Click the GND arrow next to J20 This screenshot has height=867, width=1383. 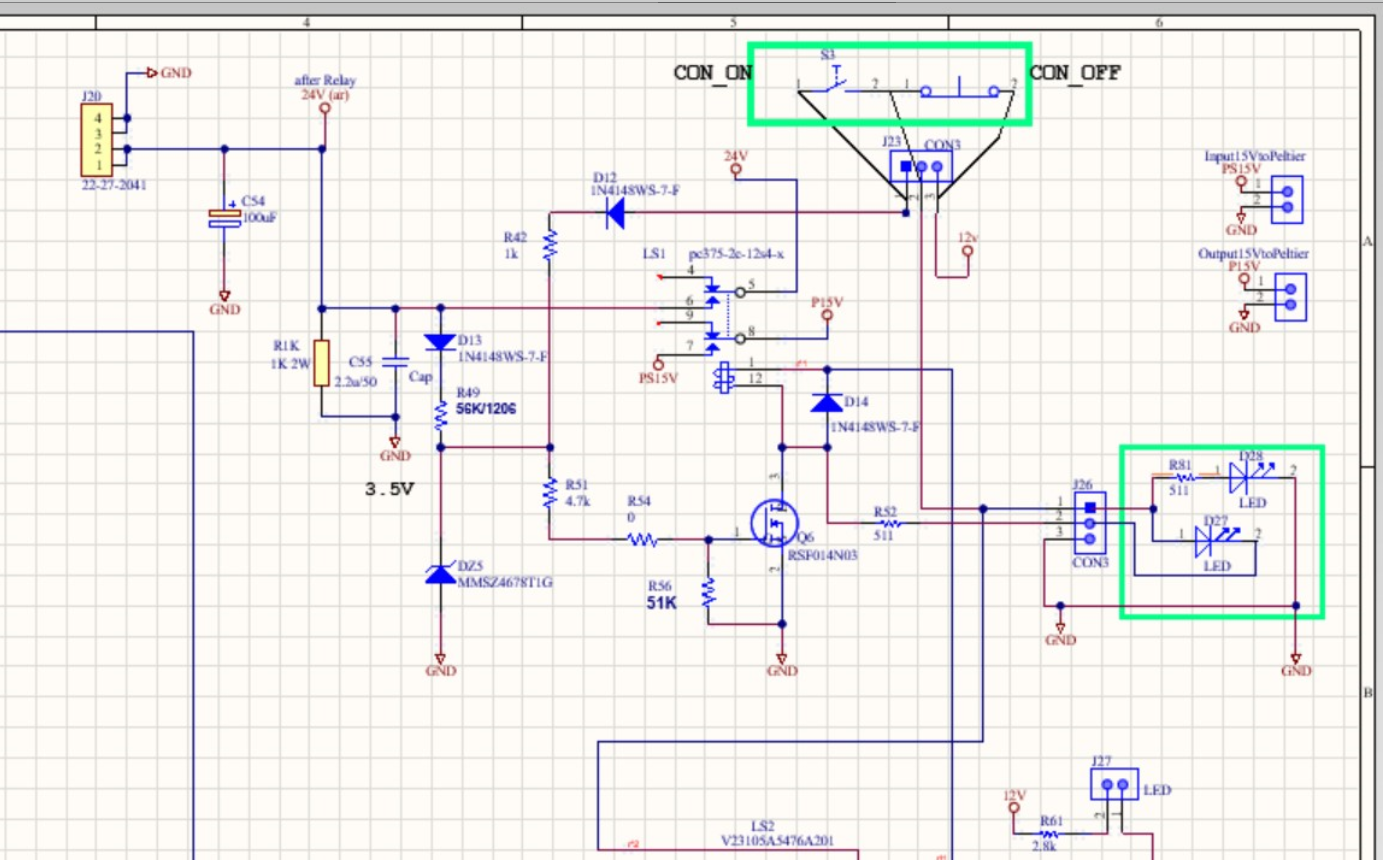point(152,73)
